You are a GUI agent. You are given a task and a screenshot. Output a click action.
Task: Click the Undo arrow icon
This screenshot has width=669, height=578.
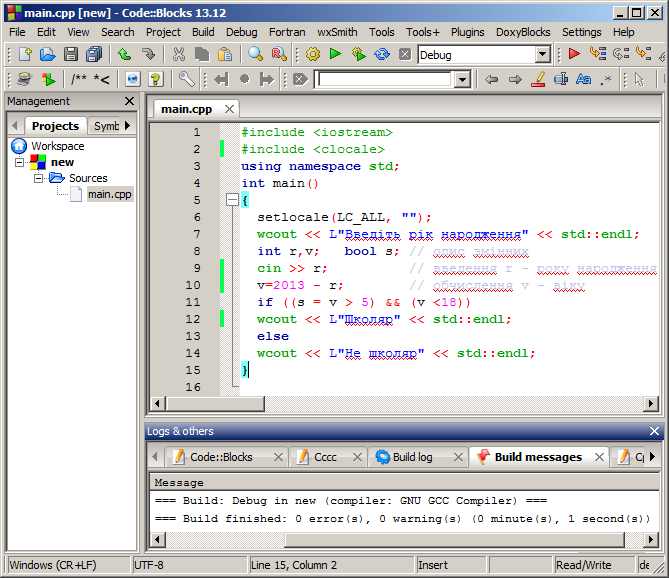coord(123,55)
